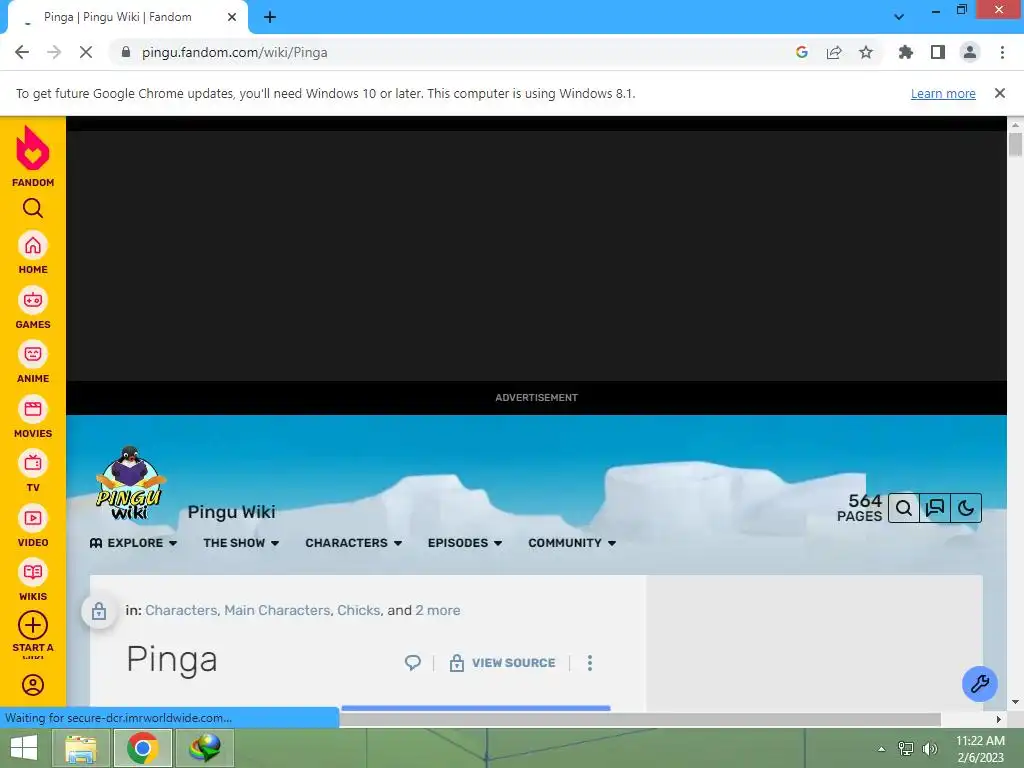Close the Pinga tab

pyautogui.click(x=232, y=17)
